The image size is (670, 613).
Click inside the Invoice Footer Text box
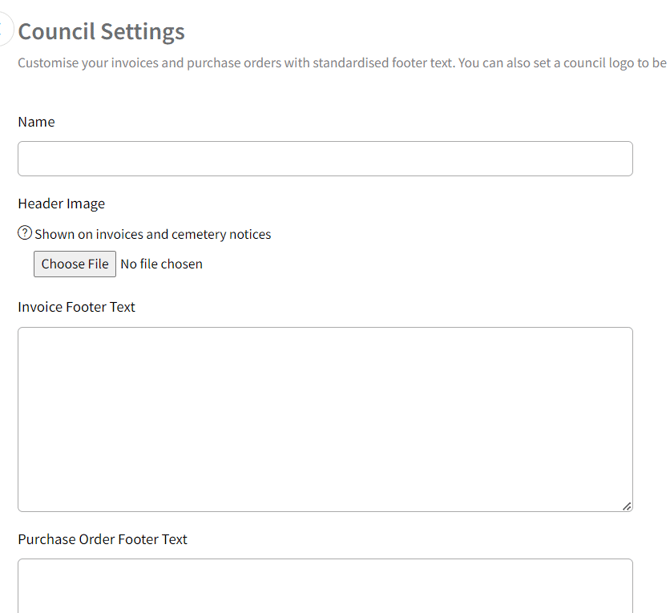[325, 419]
